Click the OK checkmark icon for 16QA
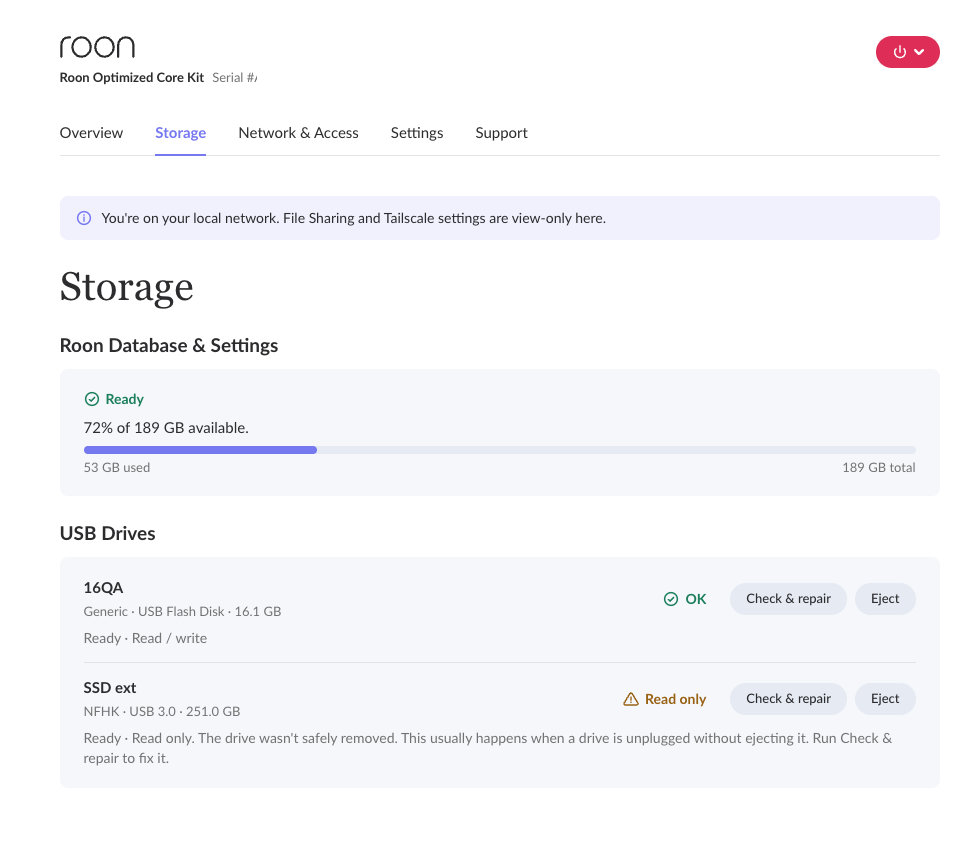 coord(670,599)
